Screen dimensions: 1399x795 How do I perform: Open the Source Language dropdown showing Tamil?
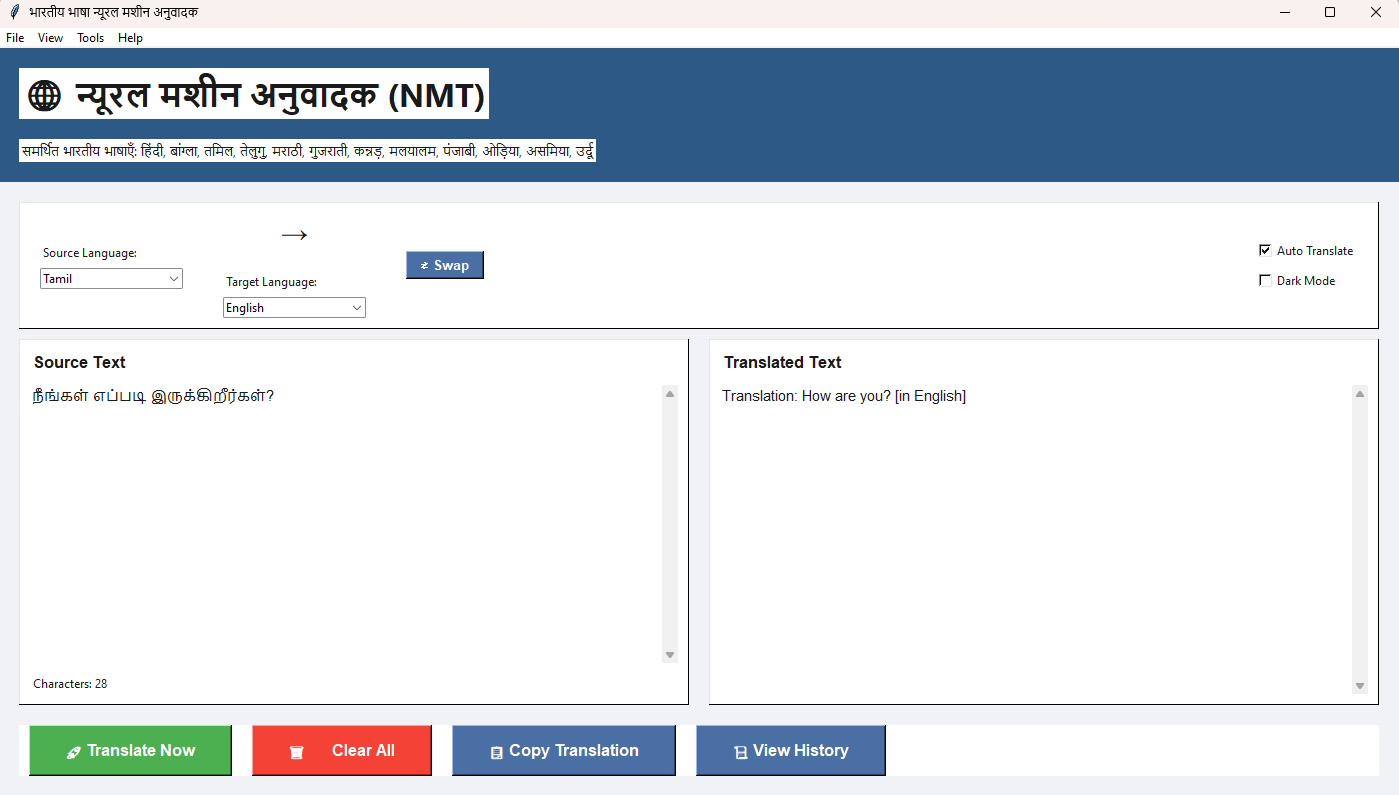(111, 279)
